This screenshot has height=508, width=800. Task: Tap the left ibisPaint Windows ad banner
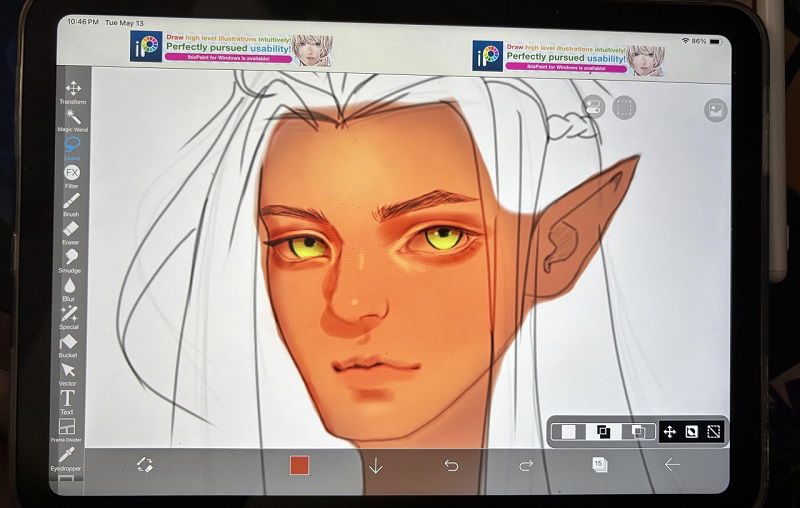click(231, 49)
